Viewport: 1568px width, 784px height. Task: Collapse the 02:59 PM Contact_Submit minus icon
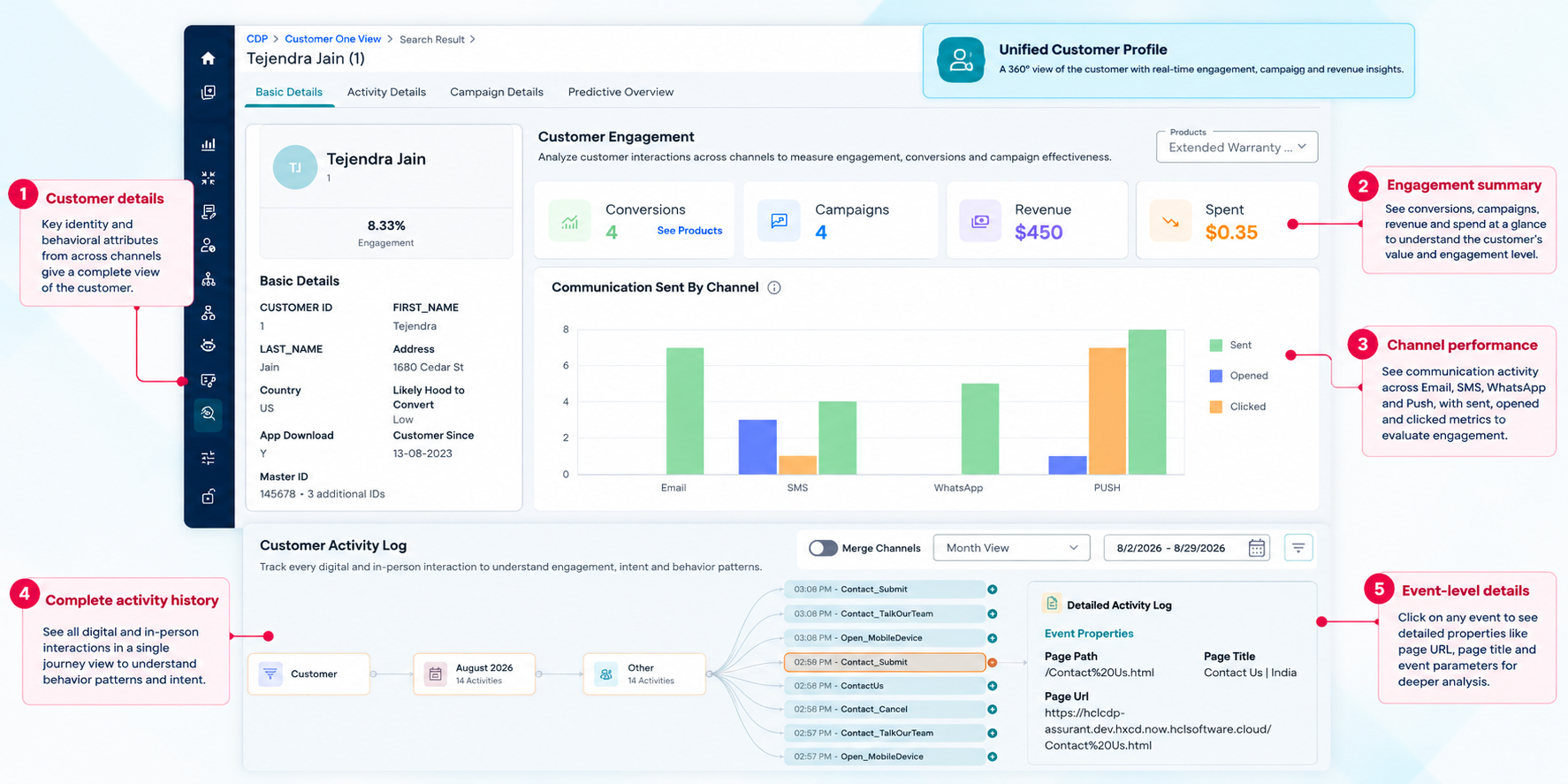coord(993,662)
